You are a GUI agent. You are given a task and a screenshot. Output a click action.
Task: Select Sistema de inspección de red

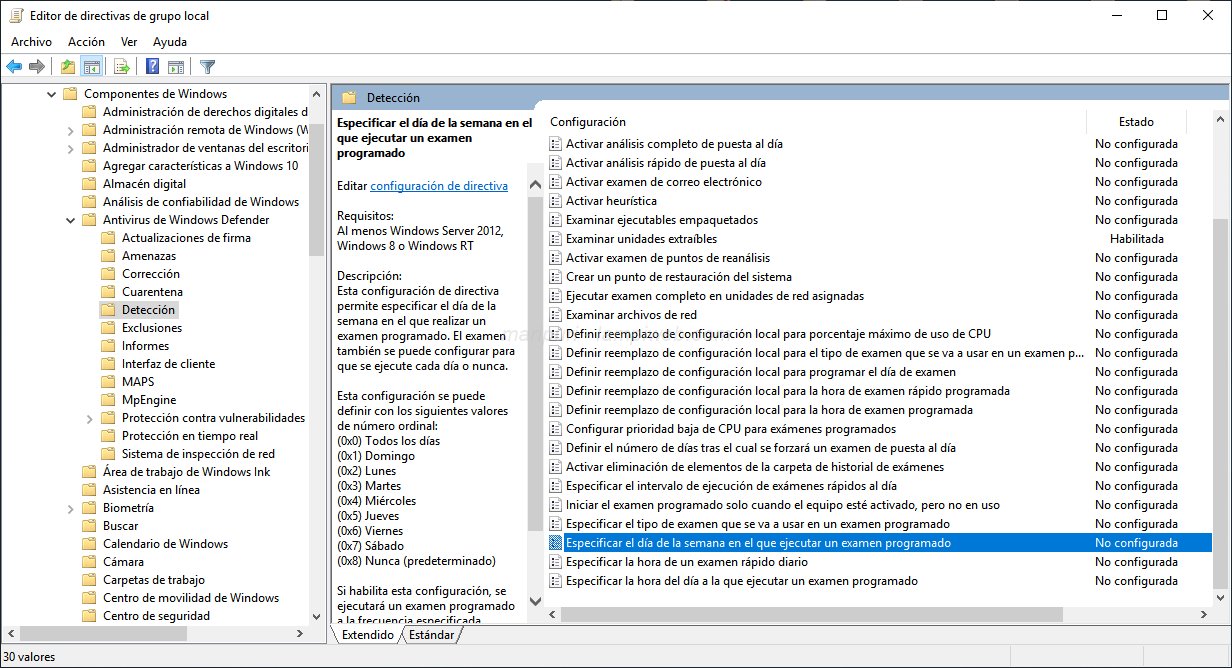tap(198, 454)
